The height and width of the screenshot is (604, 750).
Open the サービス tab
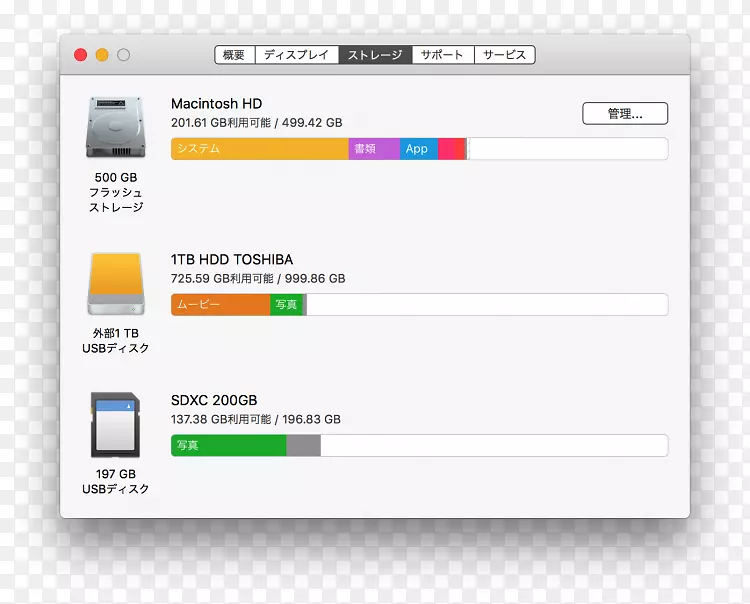click(x=505, y=55)
